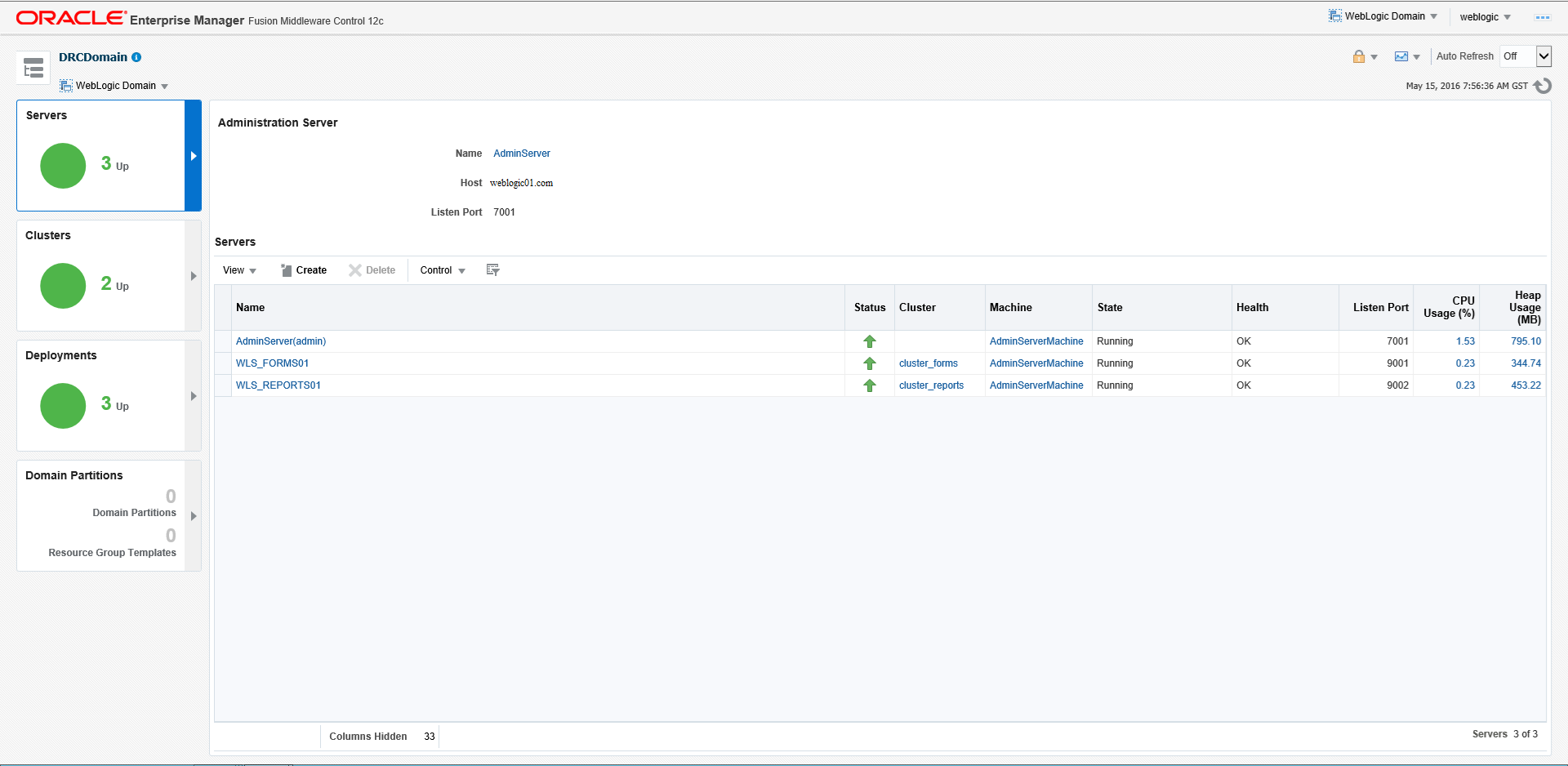Screen dimensions: 1568x766
Task: Select the WLS_REPORTS01 row selector cell
Action: pos(224,385)
